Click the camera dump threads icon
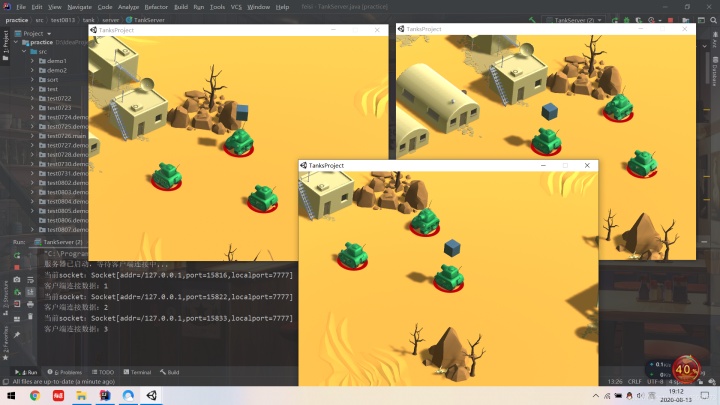Viewport: 720px width, 405px height. click(17, 280)
